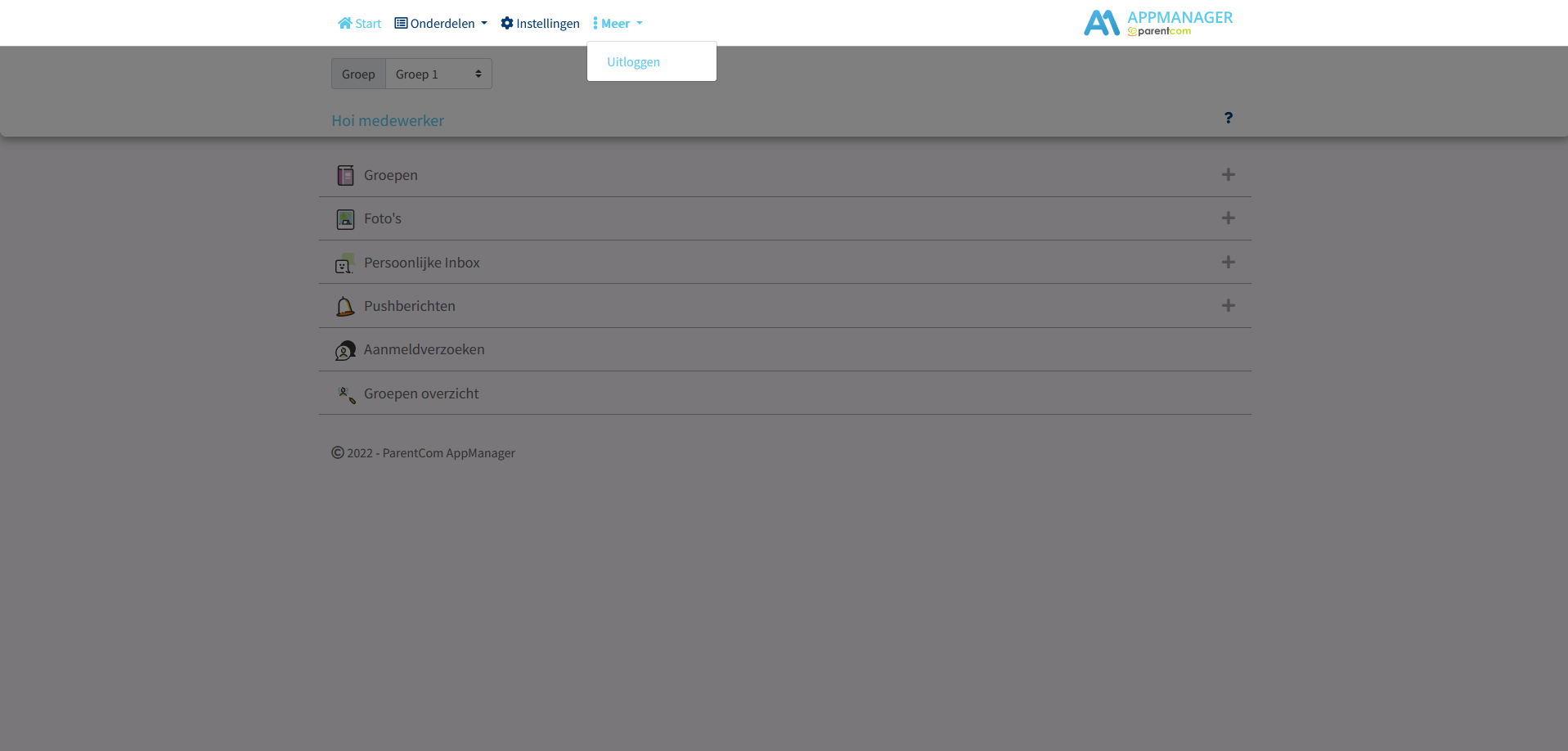Click the Groepen overzicht magnifier icon
Viewport: 1568px width, 751px height.
pos(347,394)
